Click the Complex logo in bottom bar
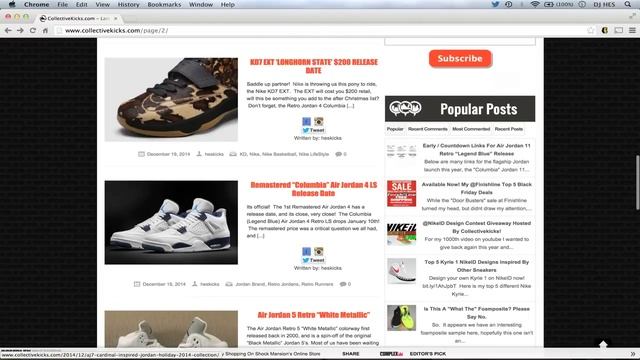640x360 pixels. [x=391, y=354]
